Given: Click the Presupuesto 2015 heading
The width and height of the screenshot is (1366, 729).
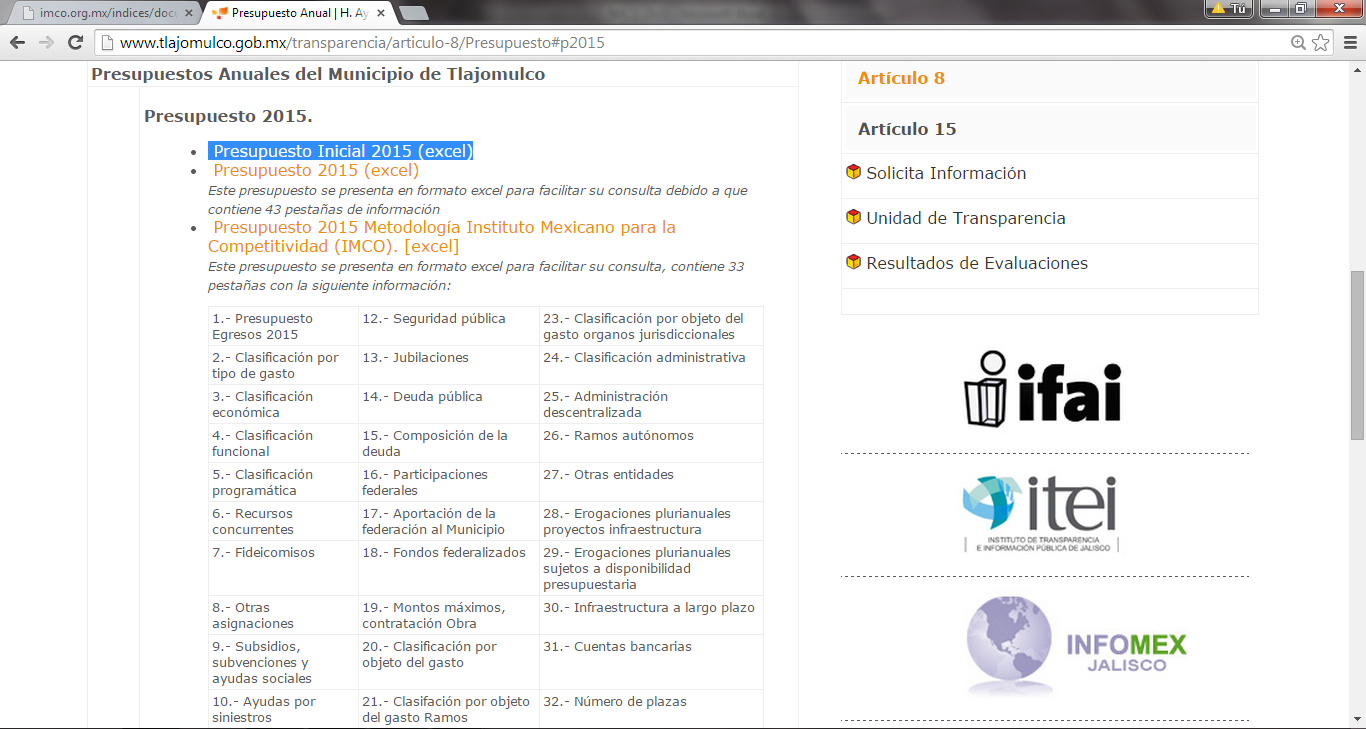Looking at the screenshot, I should (x=228, y=116).
